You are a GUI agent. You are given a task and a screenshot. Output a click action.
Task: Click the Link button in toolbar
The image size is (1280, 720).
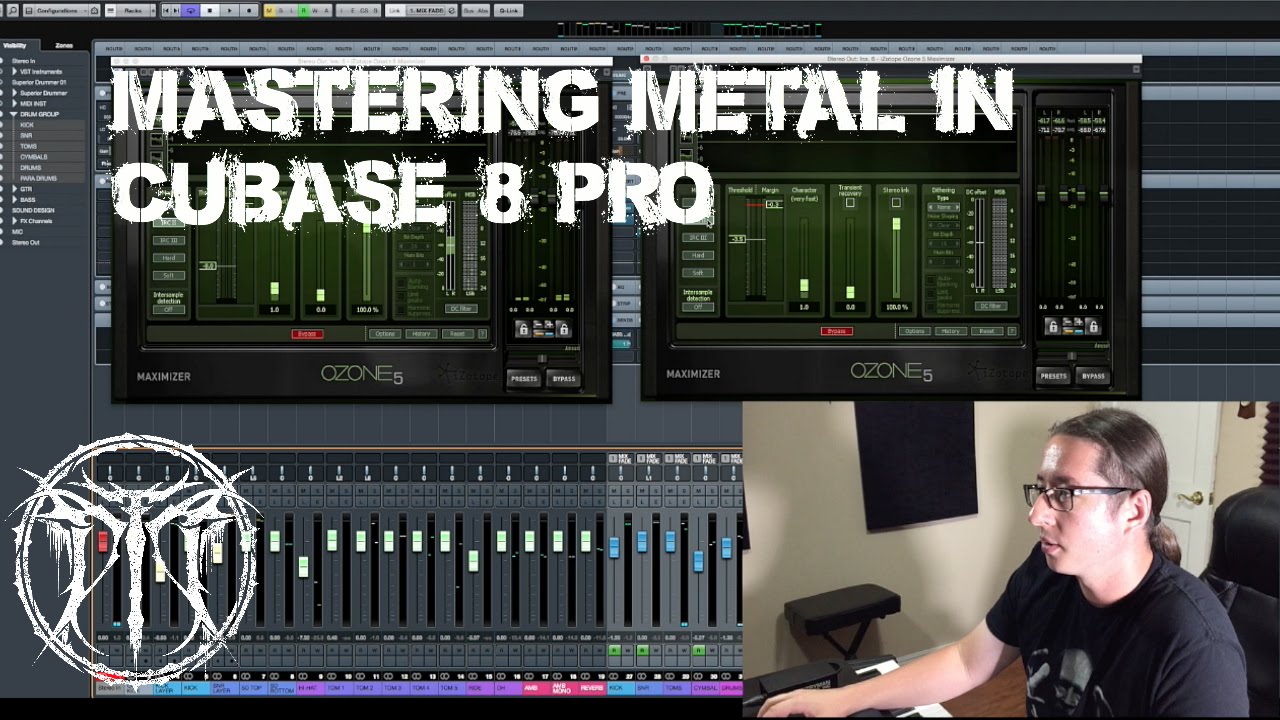395,10
